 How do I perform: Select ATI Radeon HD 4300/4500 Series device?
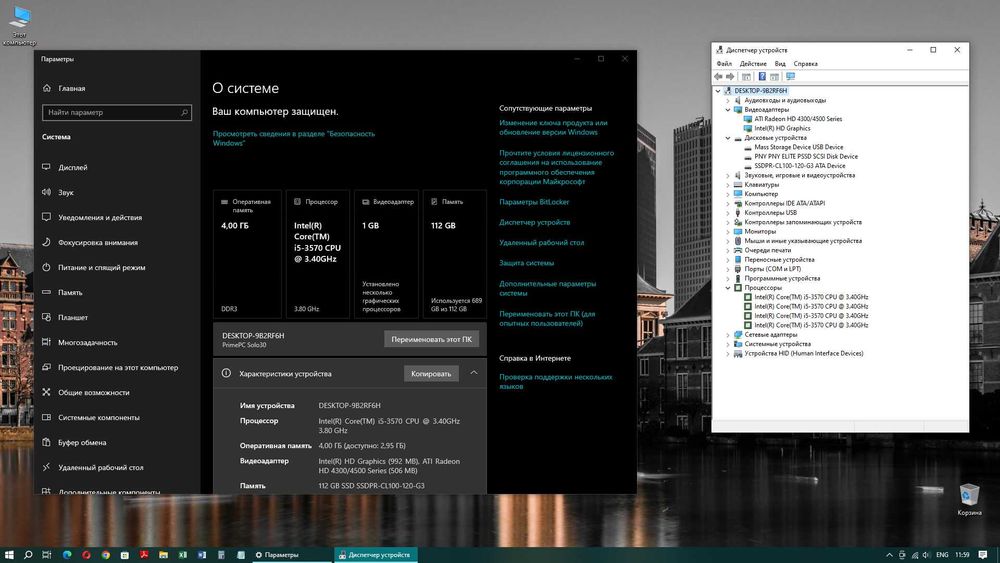(x=798, y=119)
